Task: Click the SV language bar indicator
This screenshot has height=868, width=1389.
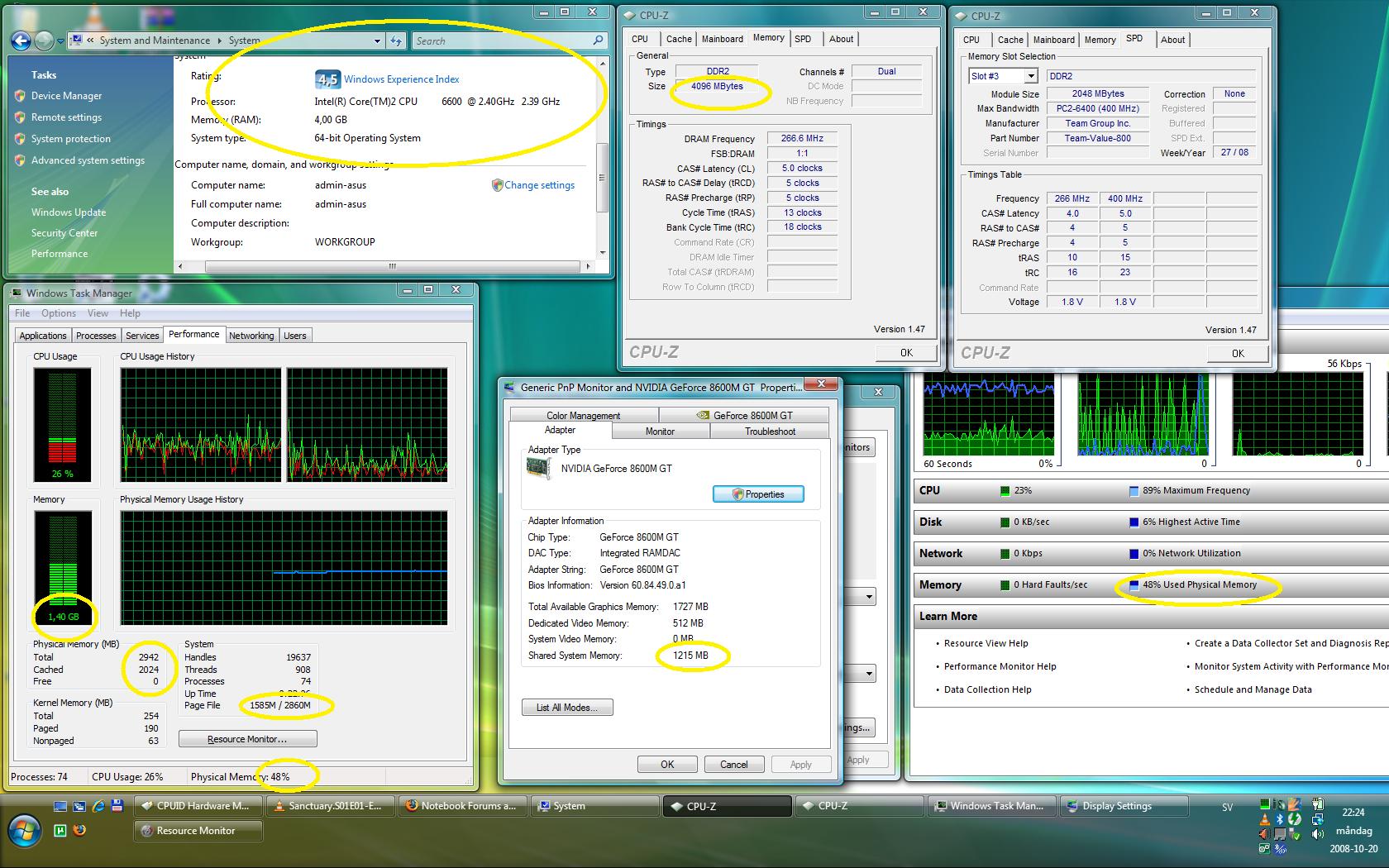Action: (1227, 808)
